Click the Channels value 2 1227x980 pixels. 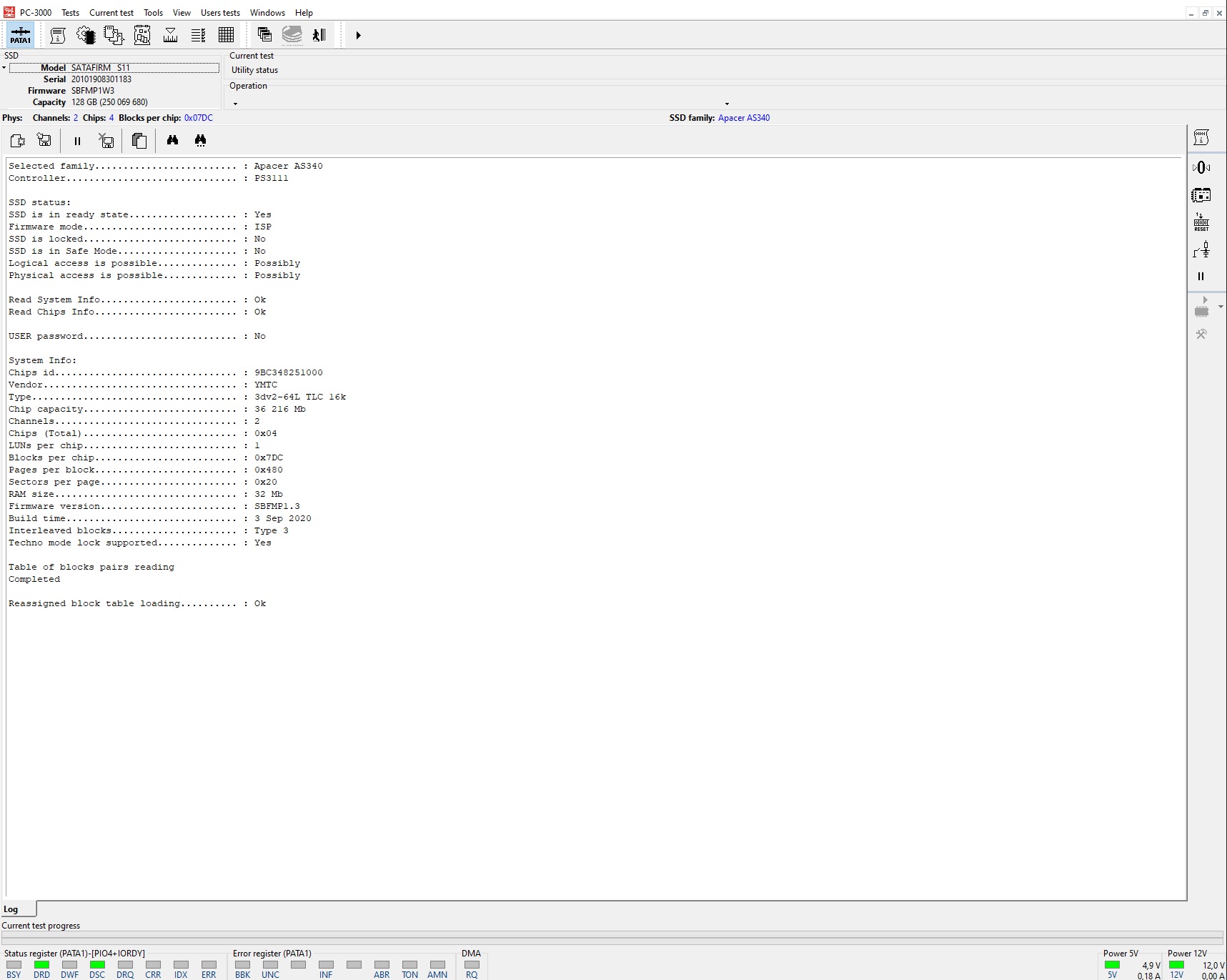point(76,118)
